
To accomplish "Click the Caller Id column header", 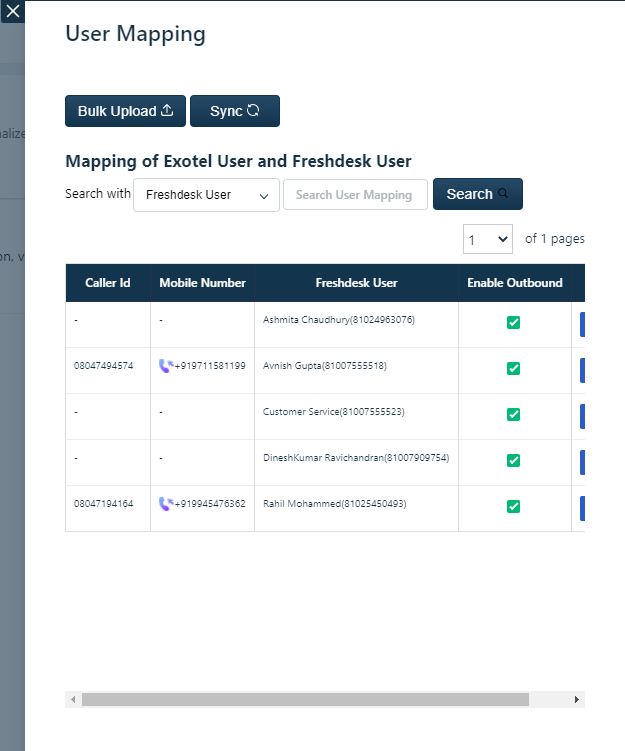I will [x=108, y=283].
